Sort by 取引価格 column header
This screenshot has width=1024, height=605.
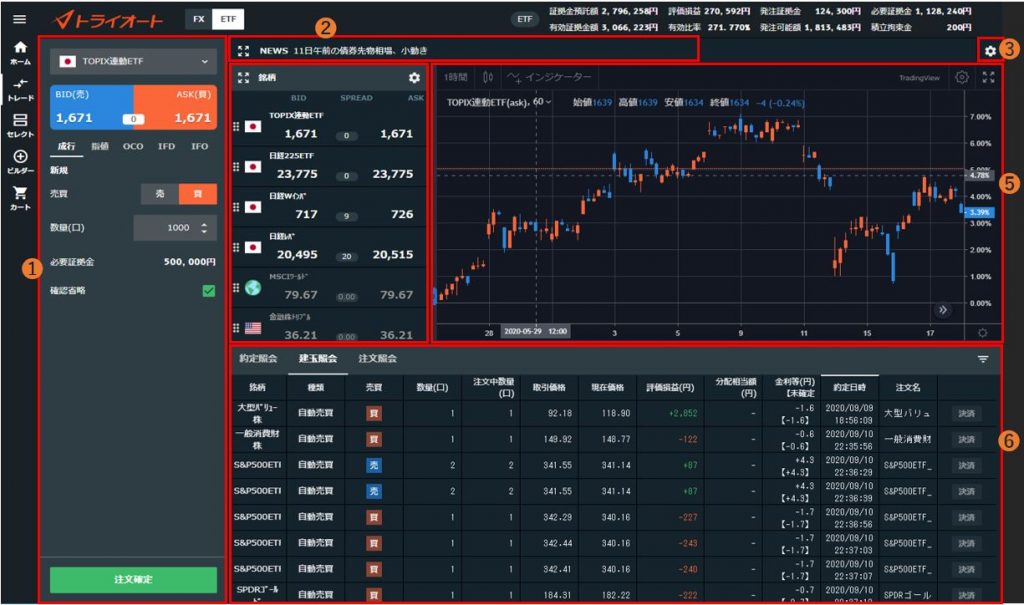coord(549,387)
